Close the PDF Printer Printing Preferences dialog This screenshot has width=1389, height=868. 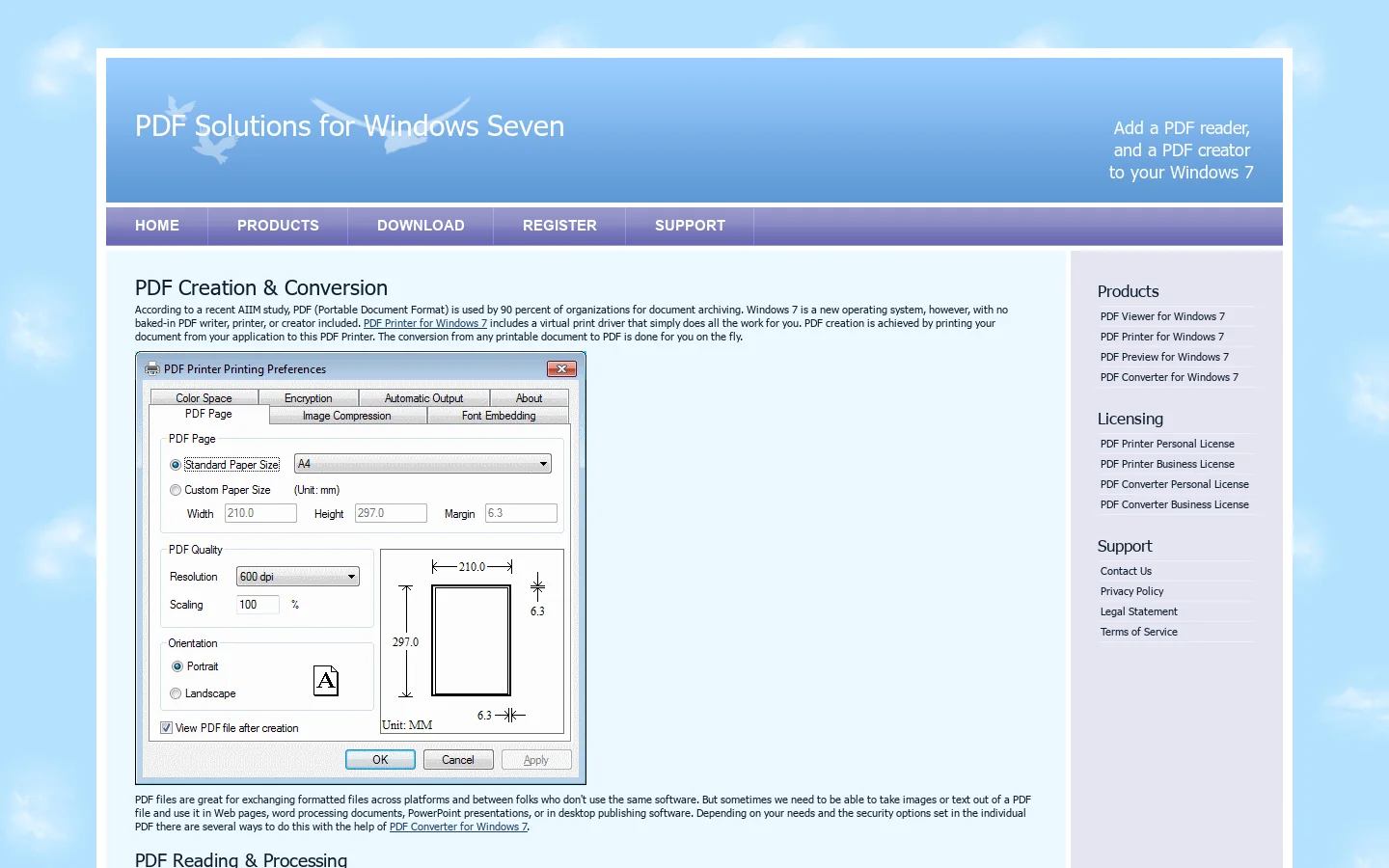pos(561,368)
